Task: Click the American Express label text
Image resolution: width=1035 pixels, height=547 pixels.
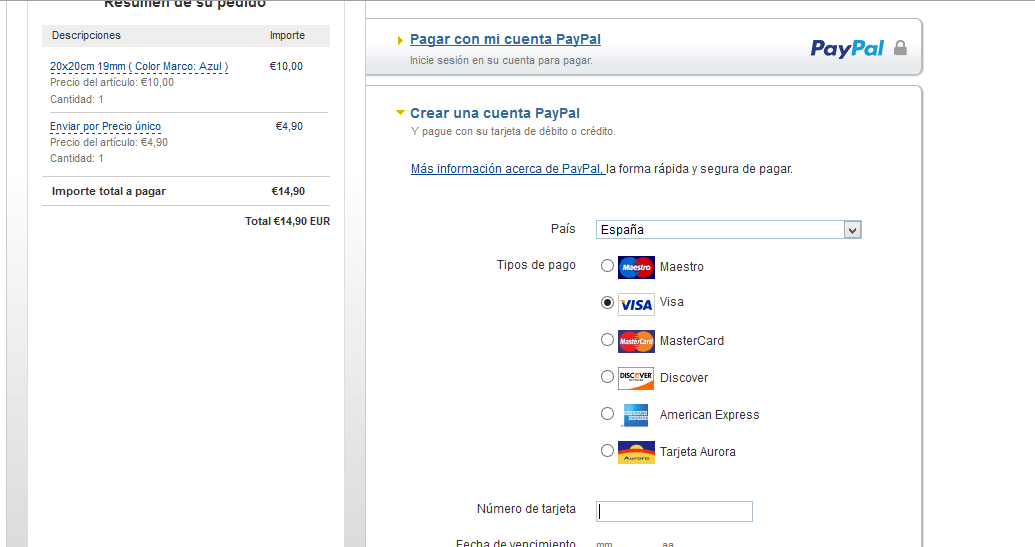Action: coord(710,414)
